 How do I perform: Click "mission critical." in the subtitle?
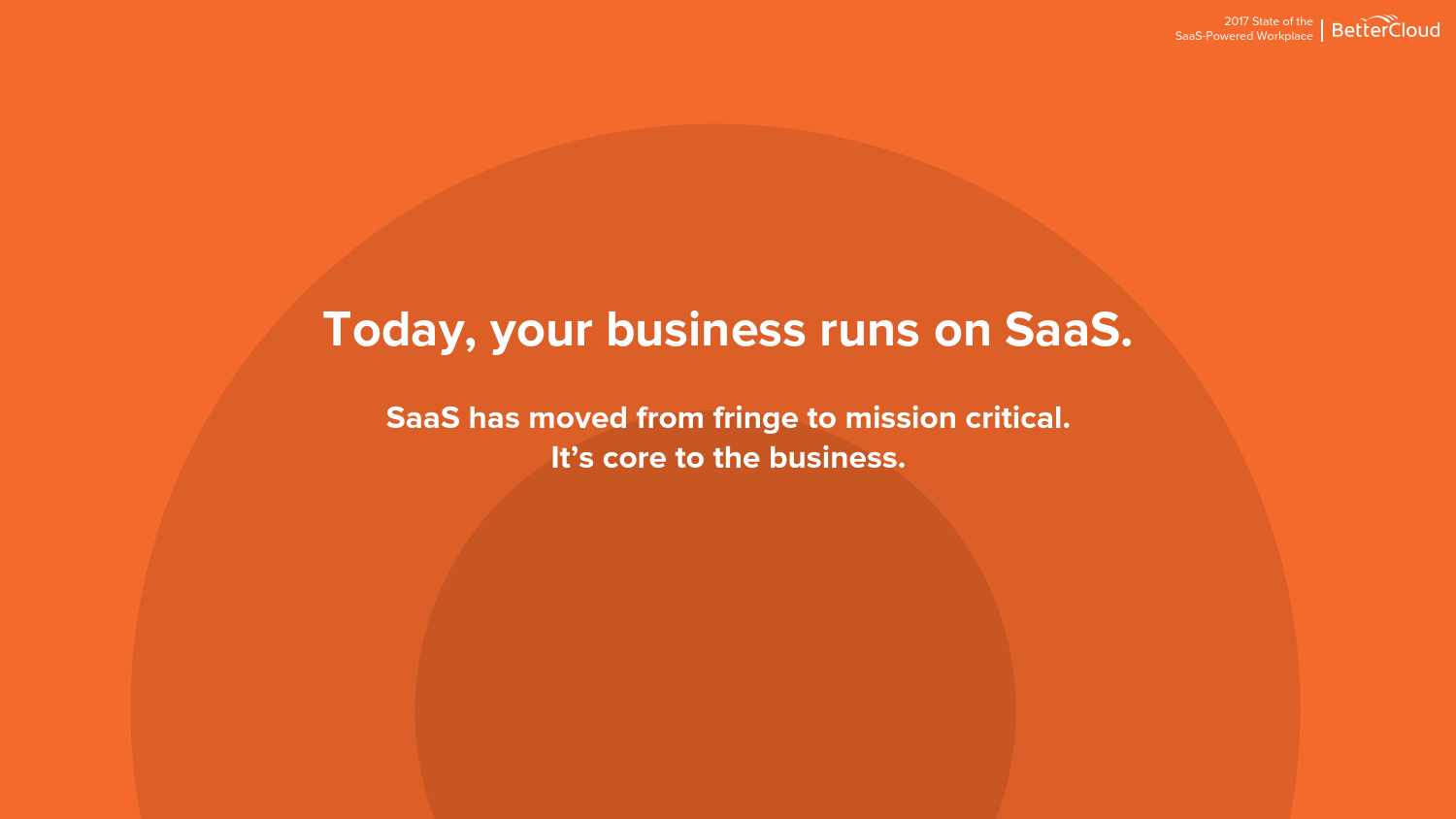point(957,418)
